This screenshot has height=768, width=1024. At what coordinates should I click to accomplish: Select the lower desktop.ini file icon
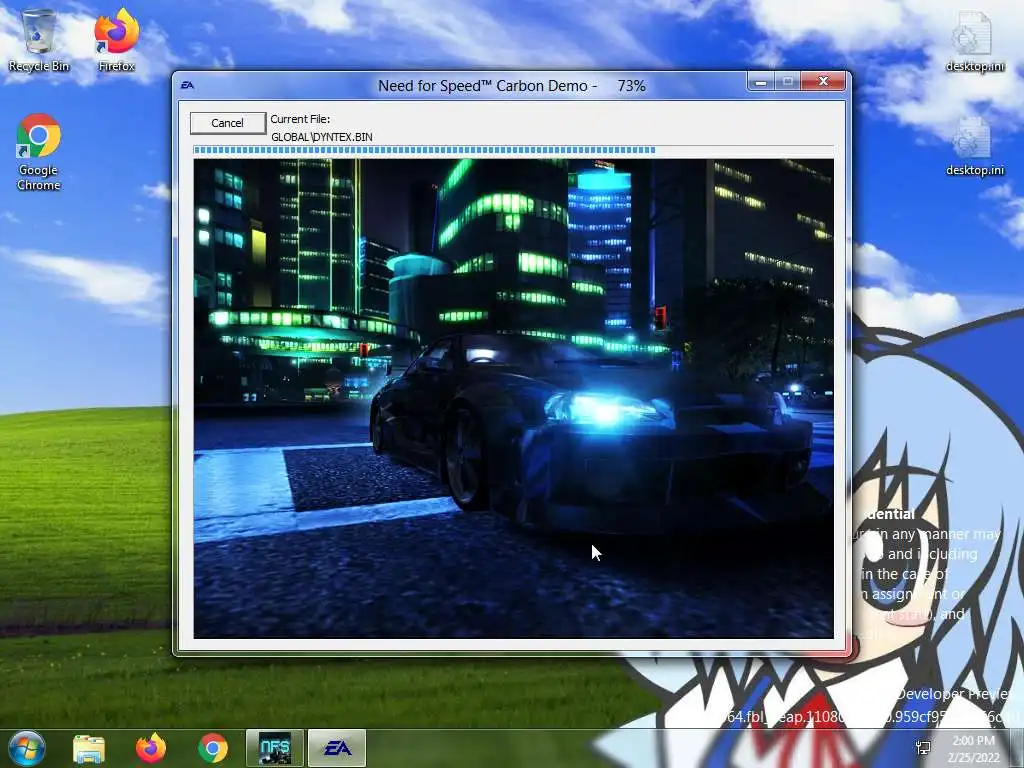click(974, 147)
